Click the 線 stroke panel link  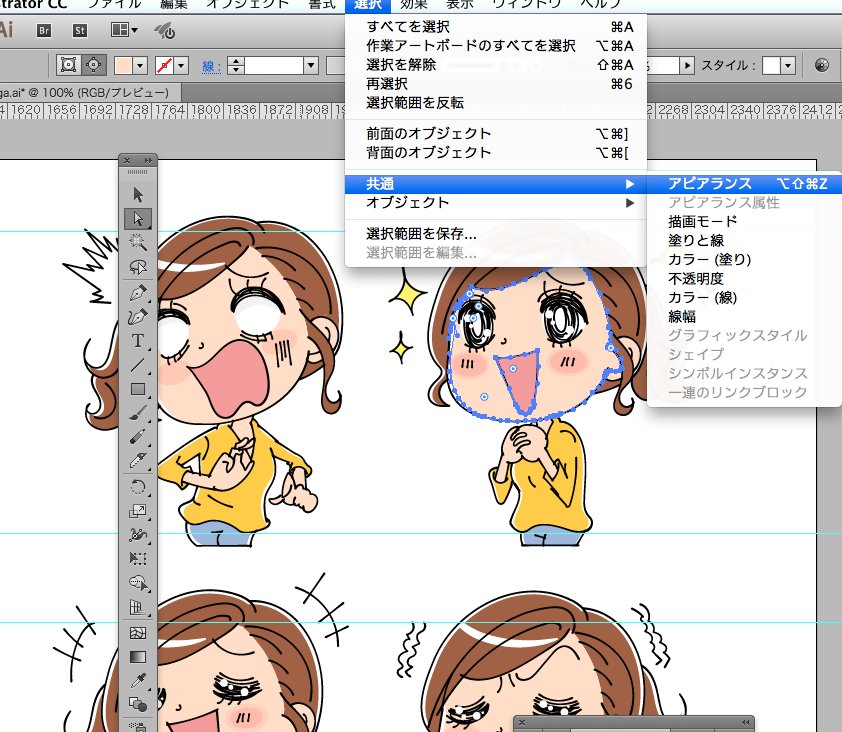click(210, 67)
